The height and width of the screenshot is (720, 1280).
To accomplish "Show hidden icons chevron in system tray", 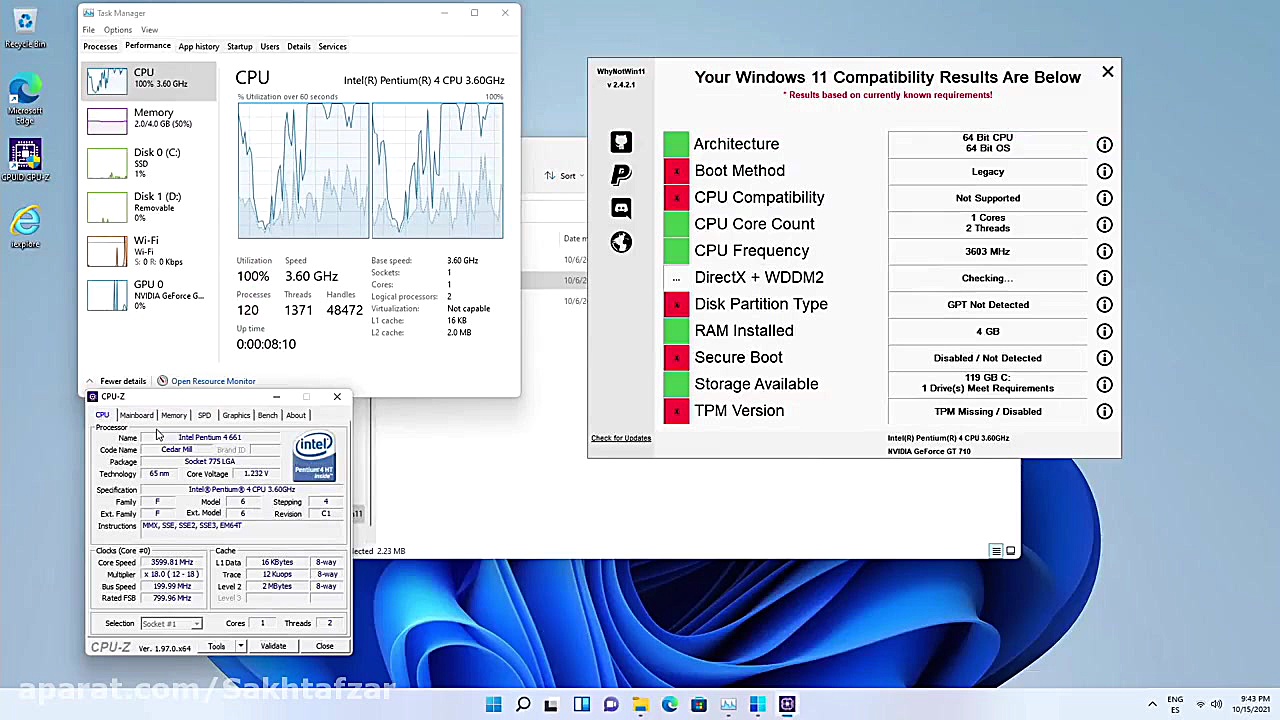I will coord(1152,705).
